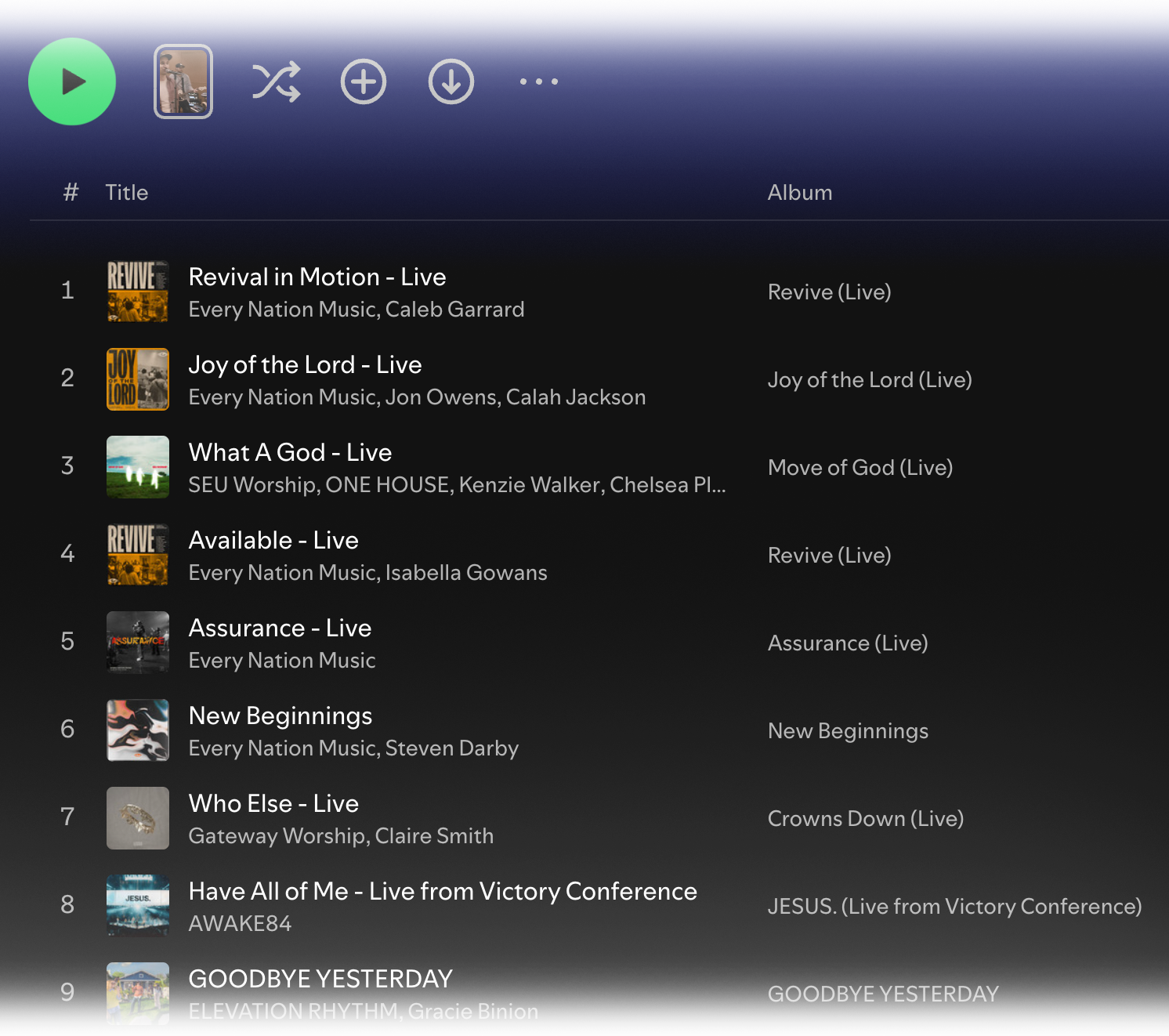Click the Assurance - Live cover art
1169x1036 pixels.
click(138, 643)
